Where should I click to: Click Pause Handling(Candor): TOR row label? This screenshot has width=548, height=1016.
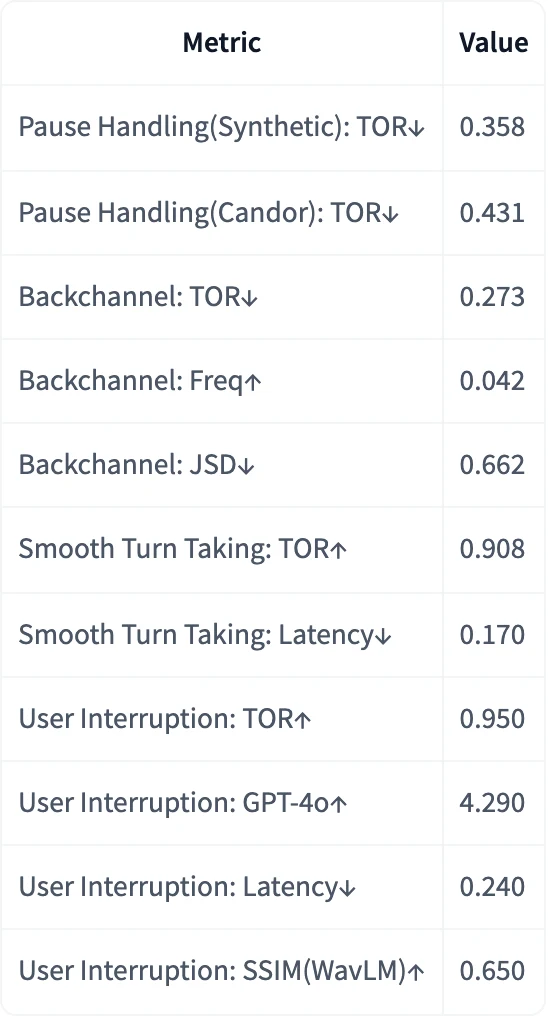pyautogui.click(x=209, y=212)
